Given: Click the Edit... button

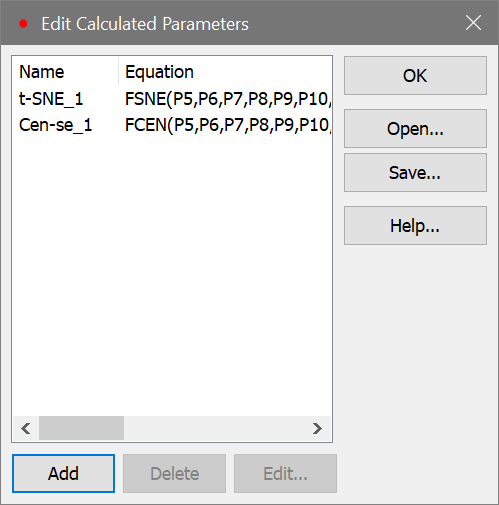Looking at the screenshot, I should (x=285, y=473).
